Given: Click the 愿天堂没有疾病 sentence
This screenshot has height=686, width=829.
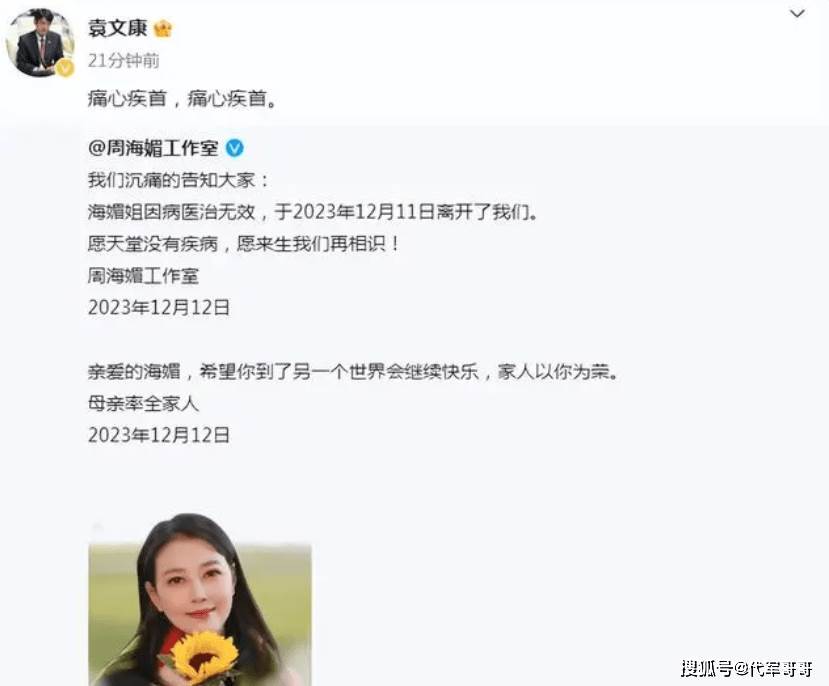Looking at the screenshot, I should tap(243, 244).
